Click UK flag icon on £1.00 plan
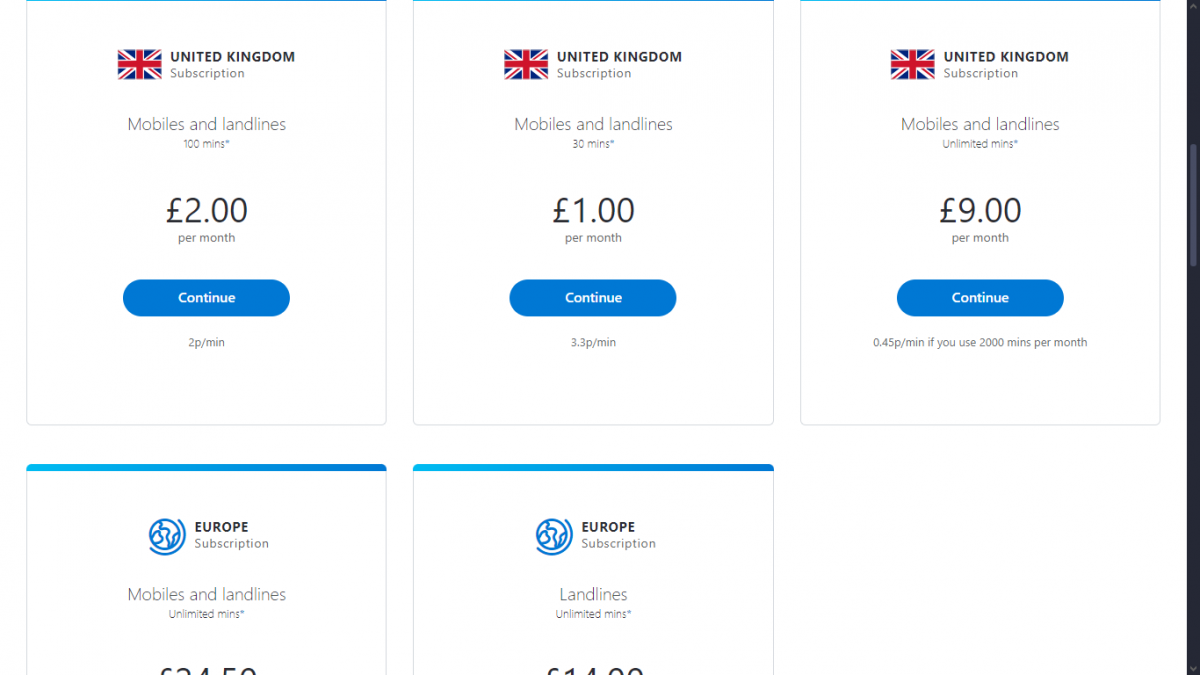 pyautogui.click(x=526, y=65)
